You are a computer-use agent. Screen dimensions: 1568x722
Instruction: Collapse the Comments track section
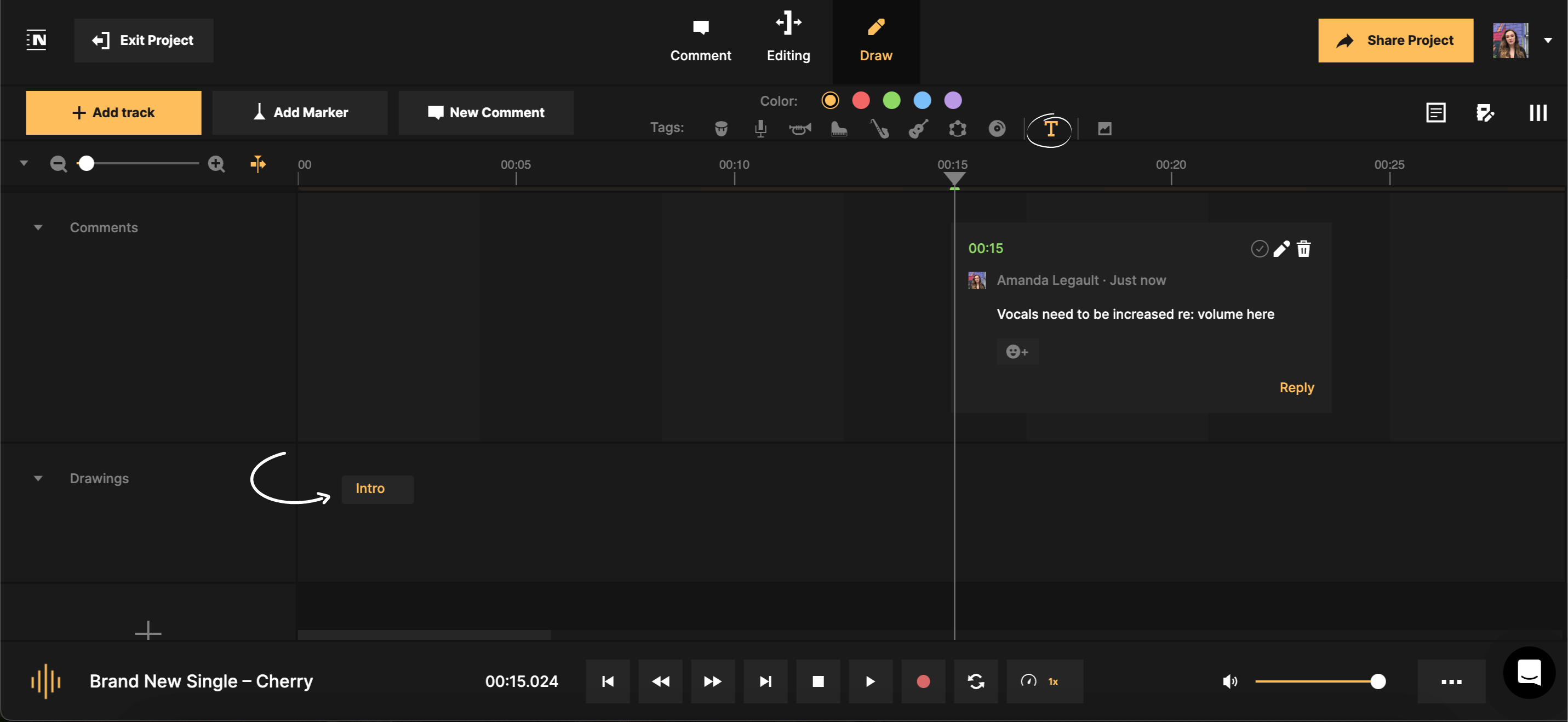38,227
